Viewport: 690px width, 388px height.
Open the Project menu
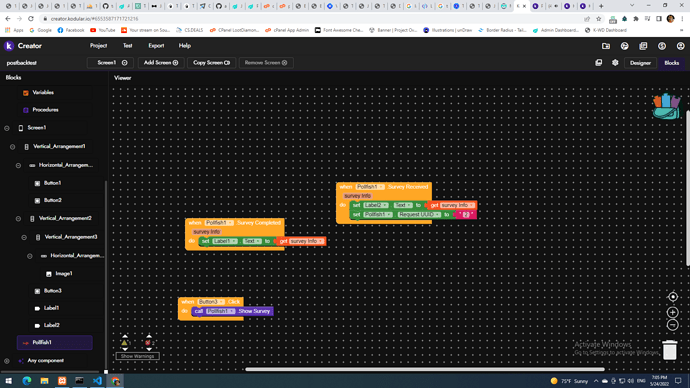point(98,46)
